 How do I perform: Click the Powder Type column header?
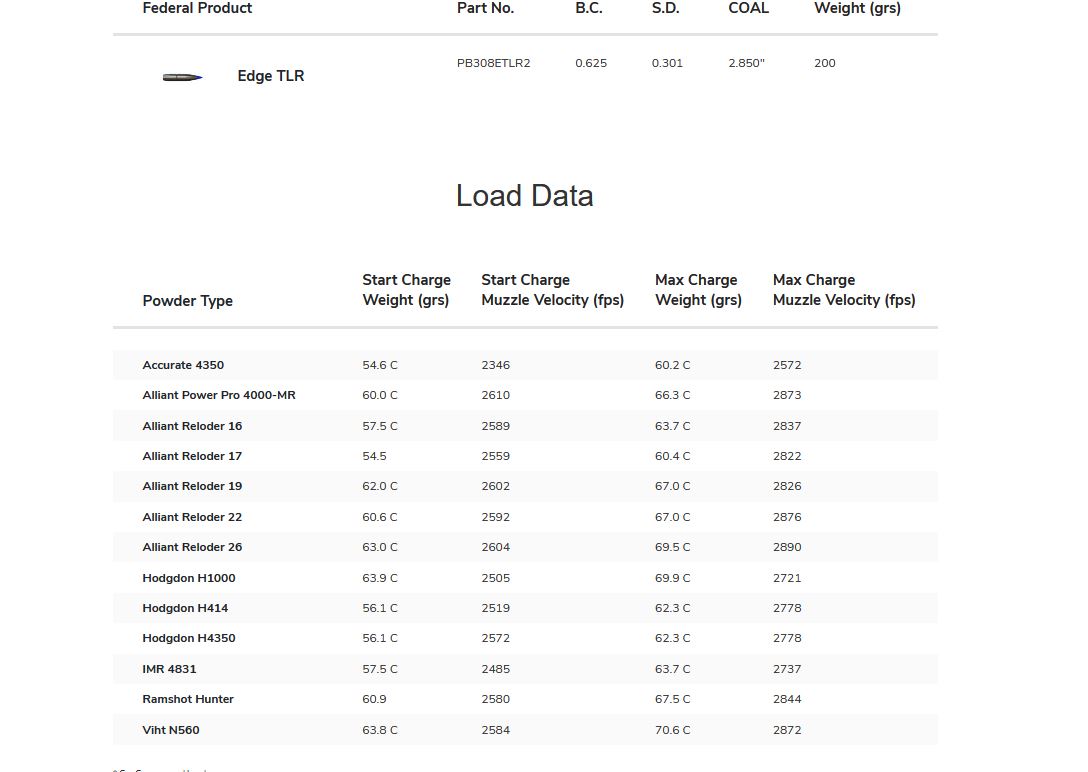pos(187,301)
